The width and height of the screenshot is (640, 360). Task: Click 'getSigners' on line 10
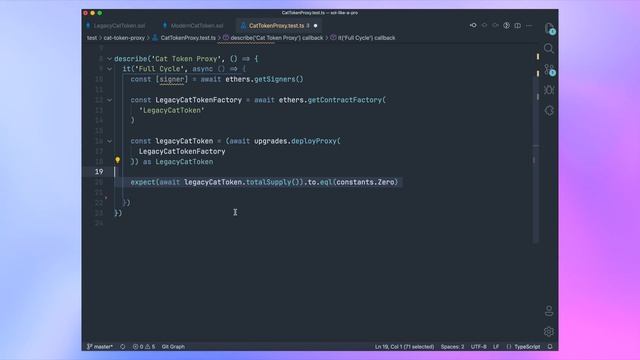[275, 79]
